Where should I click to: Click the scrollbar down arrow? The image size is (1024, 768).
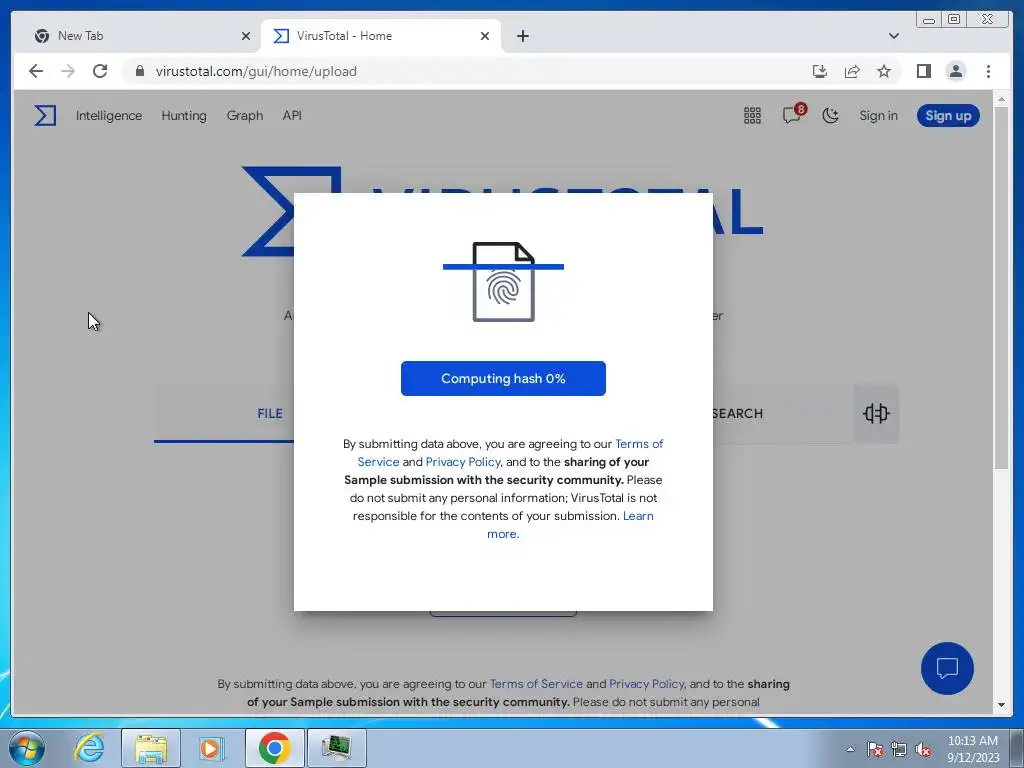[1001, 705]
